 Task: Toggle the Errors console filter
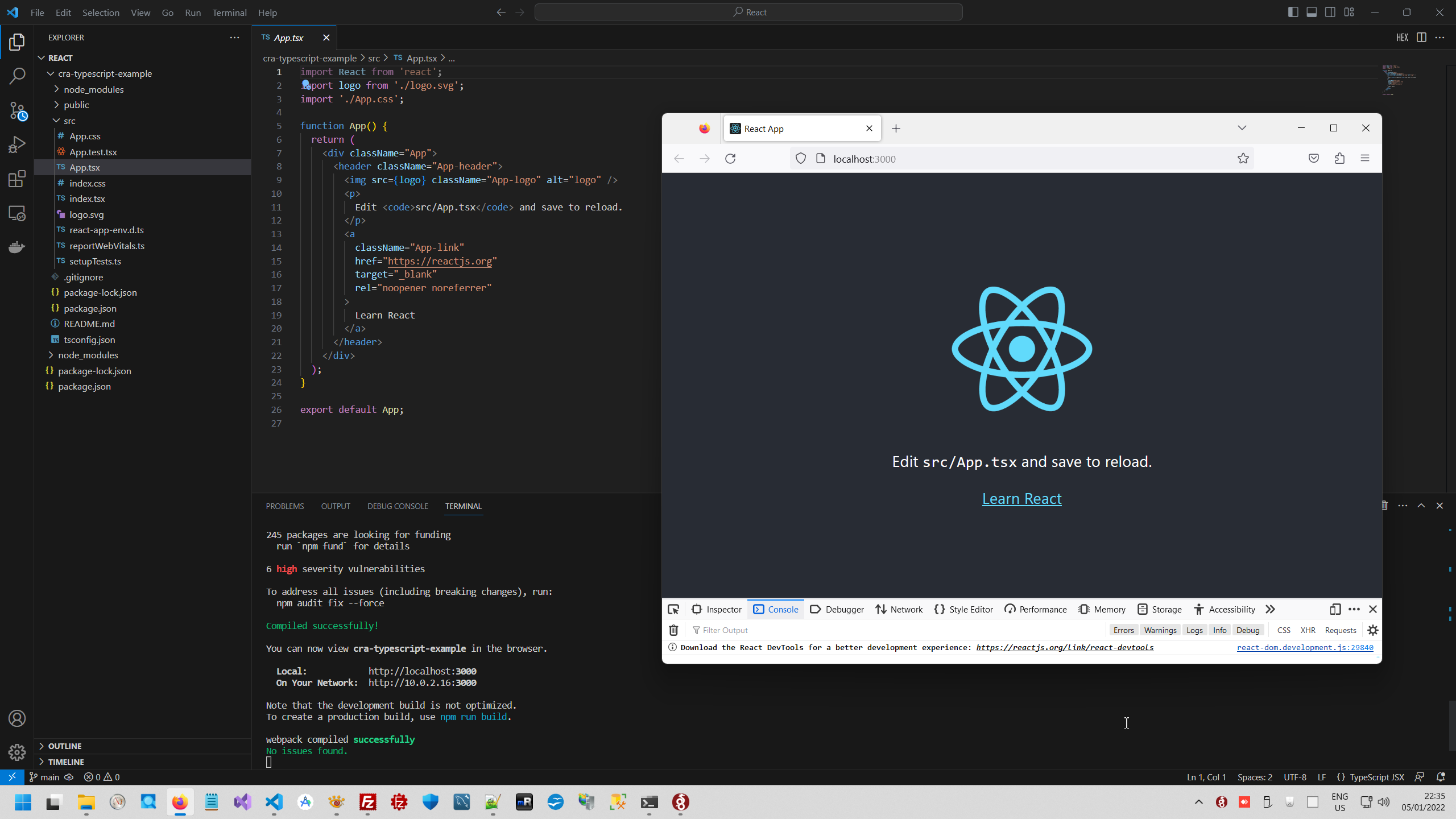click(x=1123, y=630)
